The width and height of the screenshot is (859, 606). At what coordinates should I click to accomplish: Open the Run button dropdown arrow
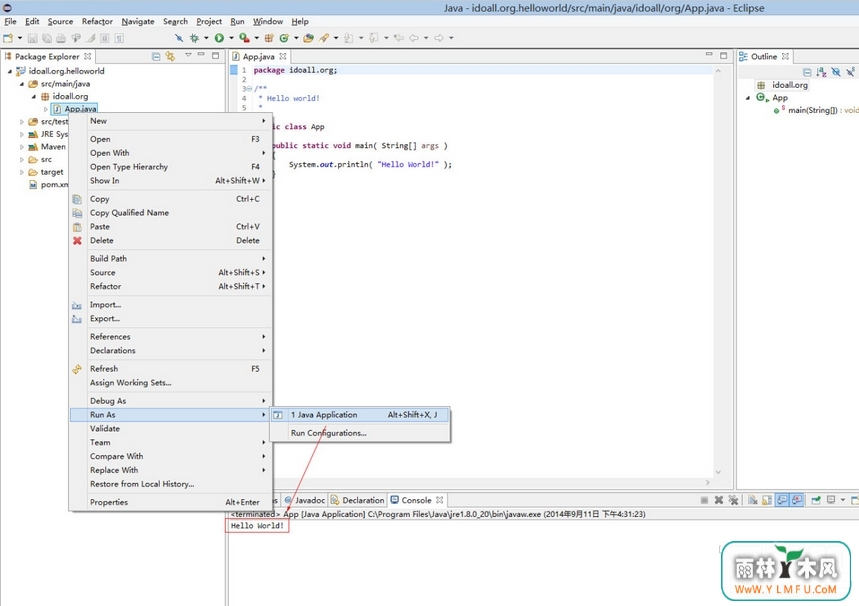click(x=231, y=38)
